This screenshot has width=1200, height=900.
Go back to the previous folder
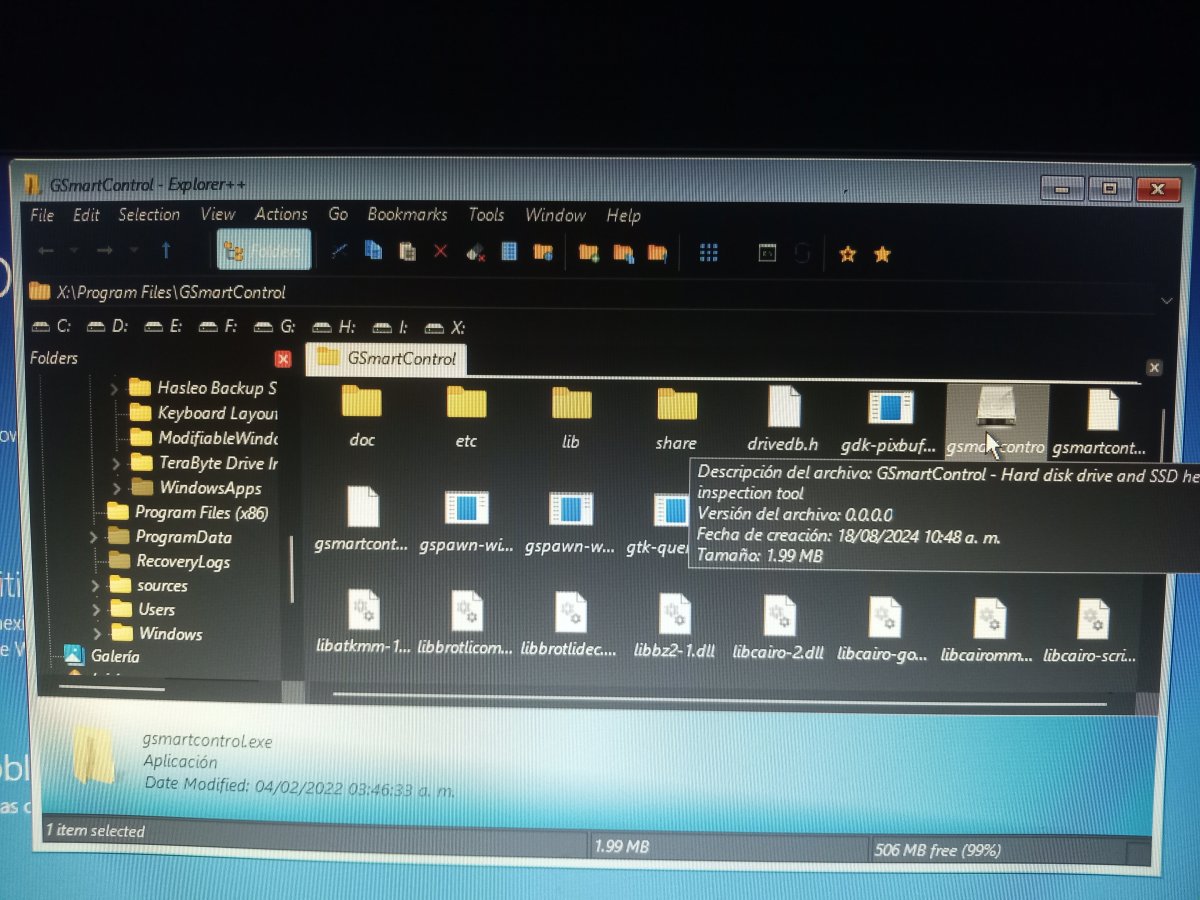point(46,250)
